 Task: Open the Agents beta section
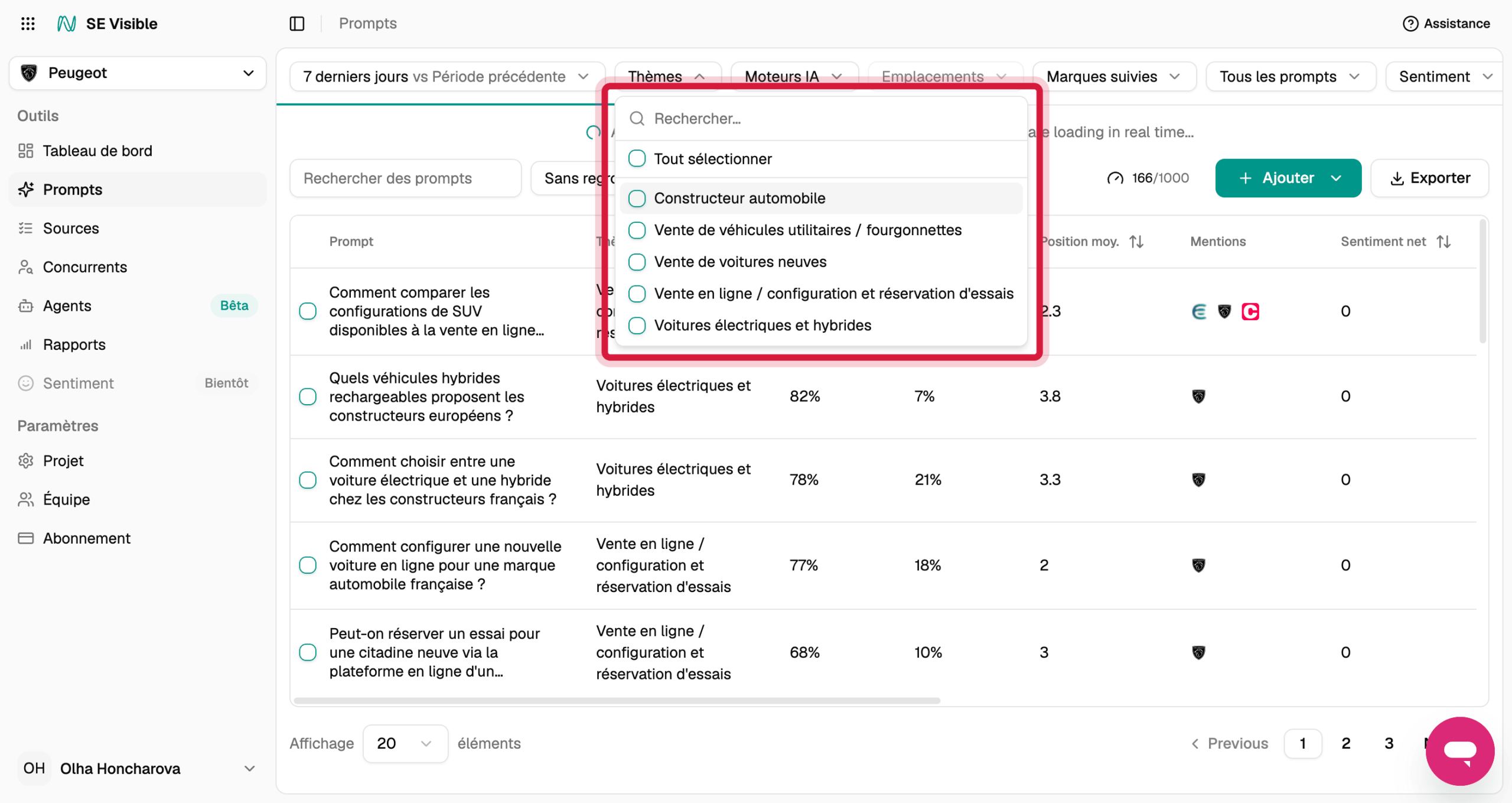pos(138,305)
